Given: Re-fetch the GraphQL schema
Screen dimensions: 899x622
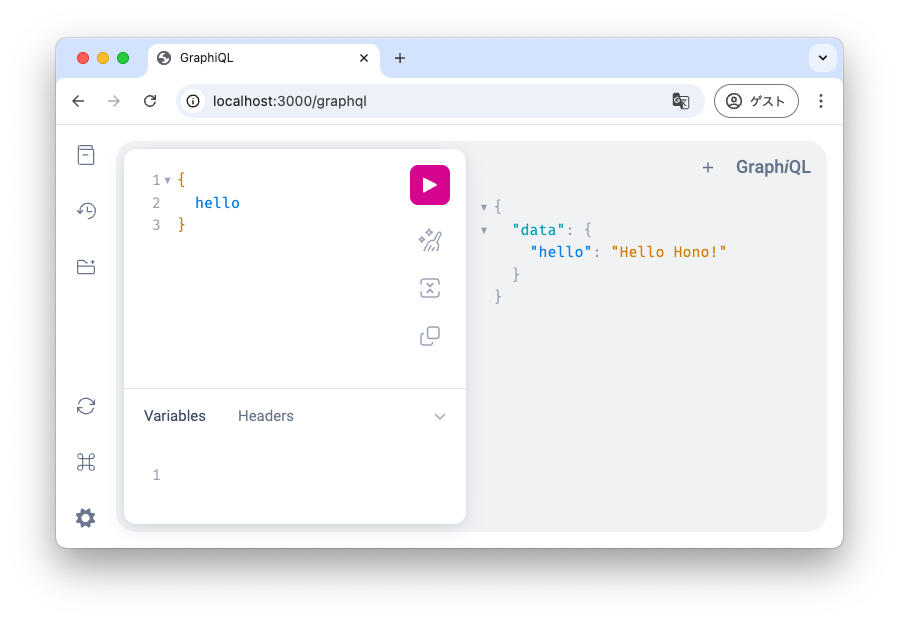Looking at the screenshot, I should pos(86,406).
